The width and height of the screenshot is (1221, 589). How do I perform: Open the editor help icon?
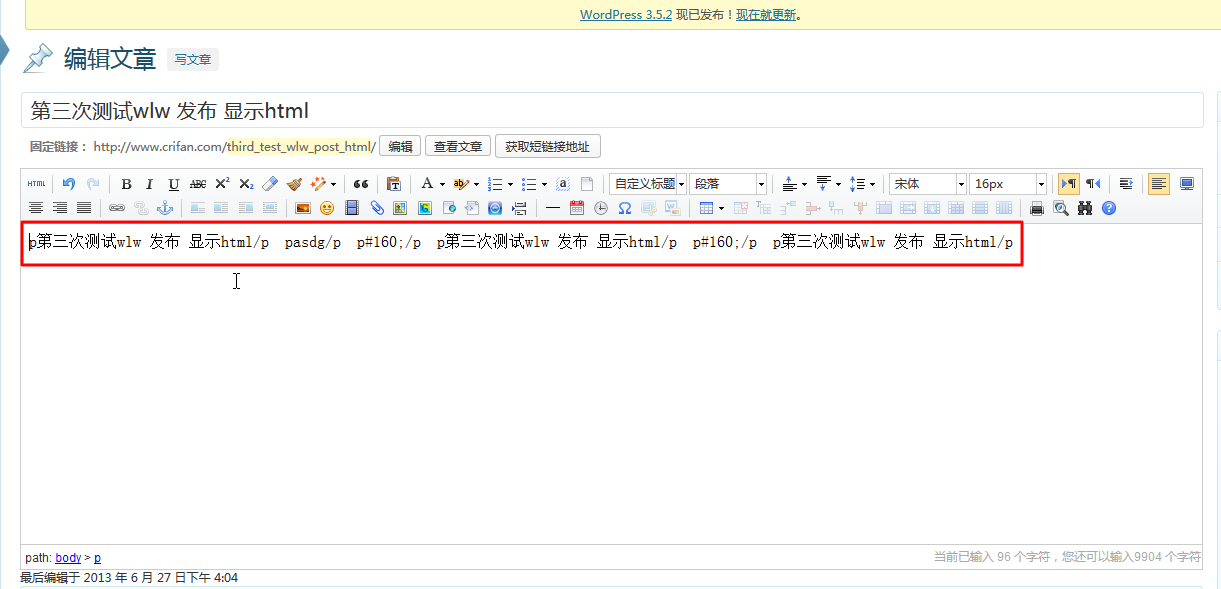pos(1109,208)
